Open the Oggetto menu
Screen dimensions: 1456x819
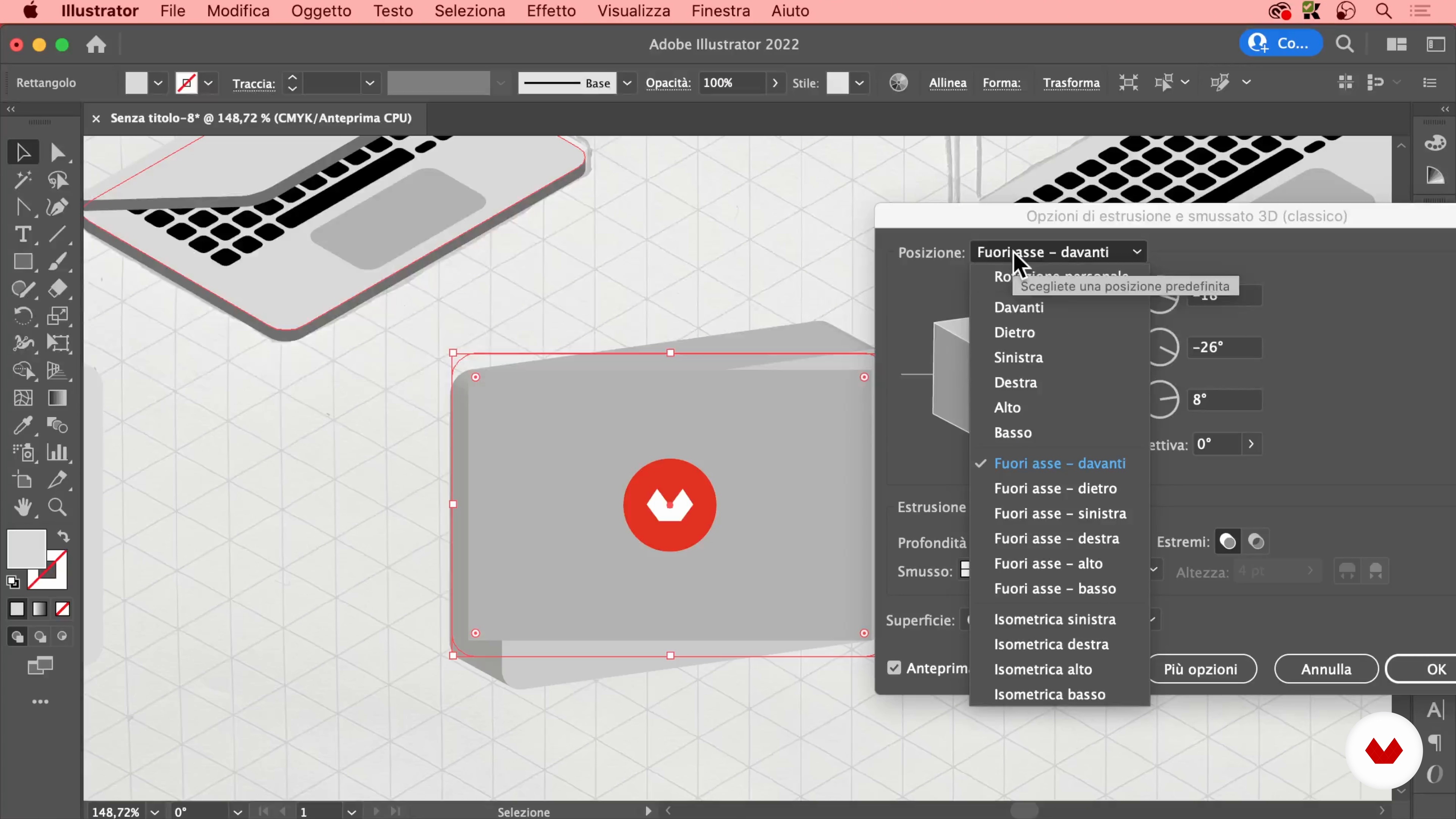coord(321,11)
